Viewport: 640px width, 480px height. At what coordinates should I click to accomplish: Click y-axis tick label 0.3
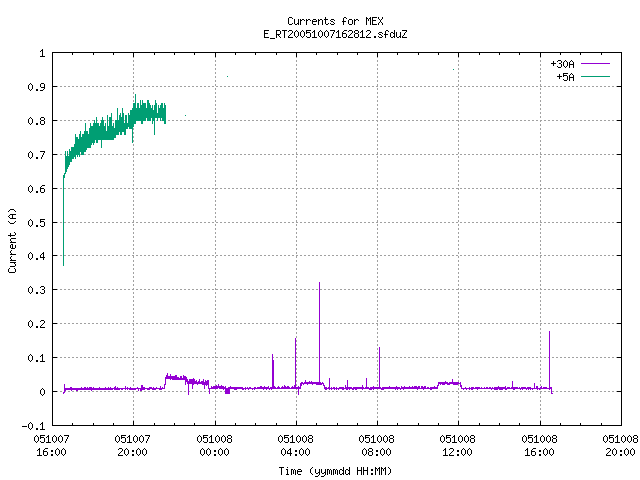pos(36,290)
